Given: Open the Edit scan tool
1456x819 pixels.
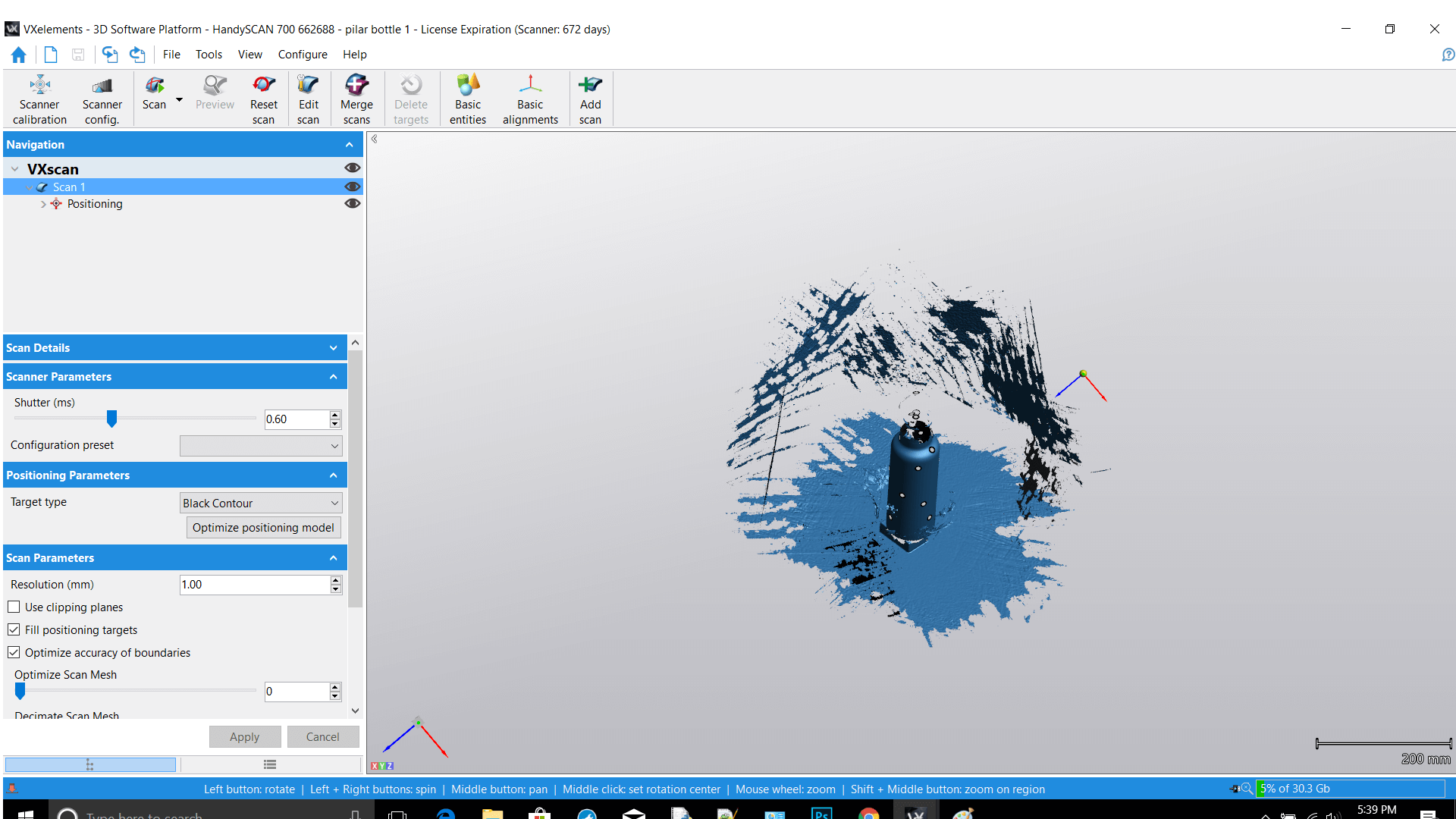Looking at the screenshot, I should [x=308, y=99].
